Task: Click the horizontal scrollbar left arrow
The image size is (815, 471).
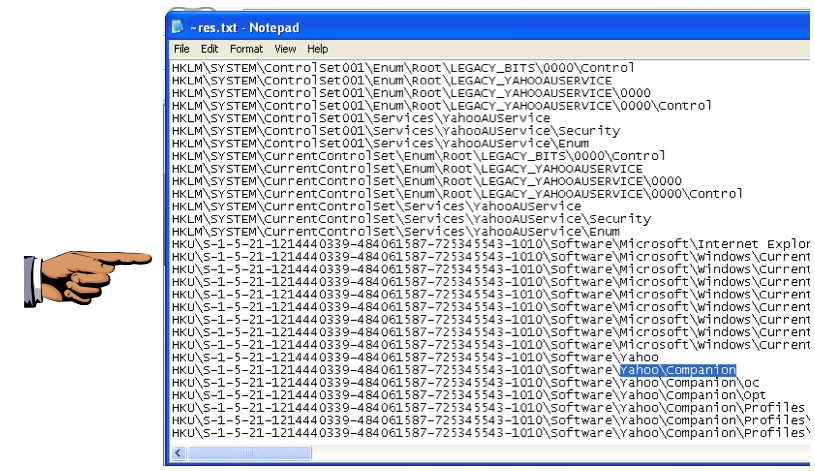Action: point(178,453)
